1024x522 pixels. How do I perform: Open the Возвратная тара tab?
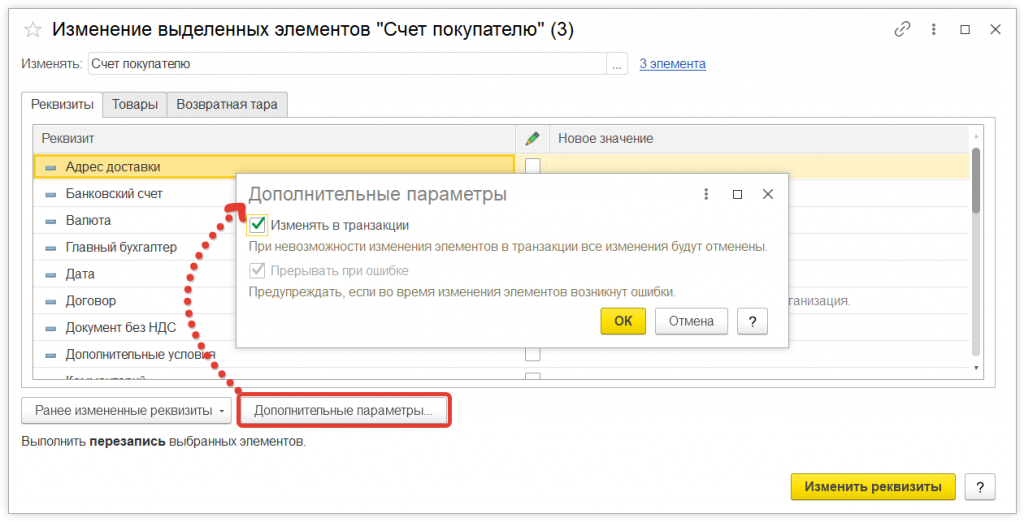(227, 104)
